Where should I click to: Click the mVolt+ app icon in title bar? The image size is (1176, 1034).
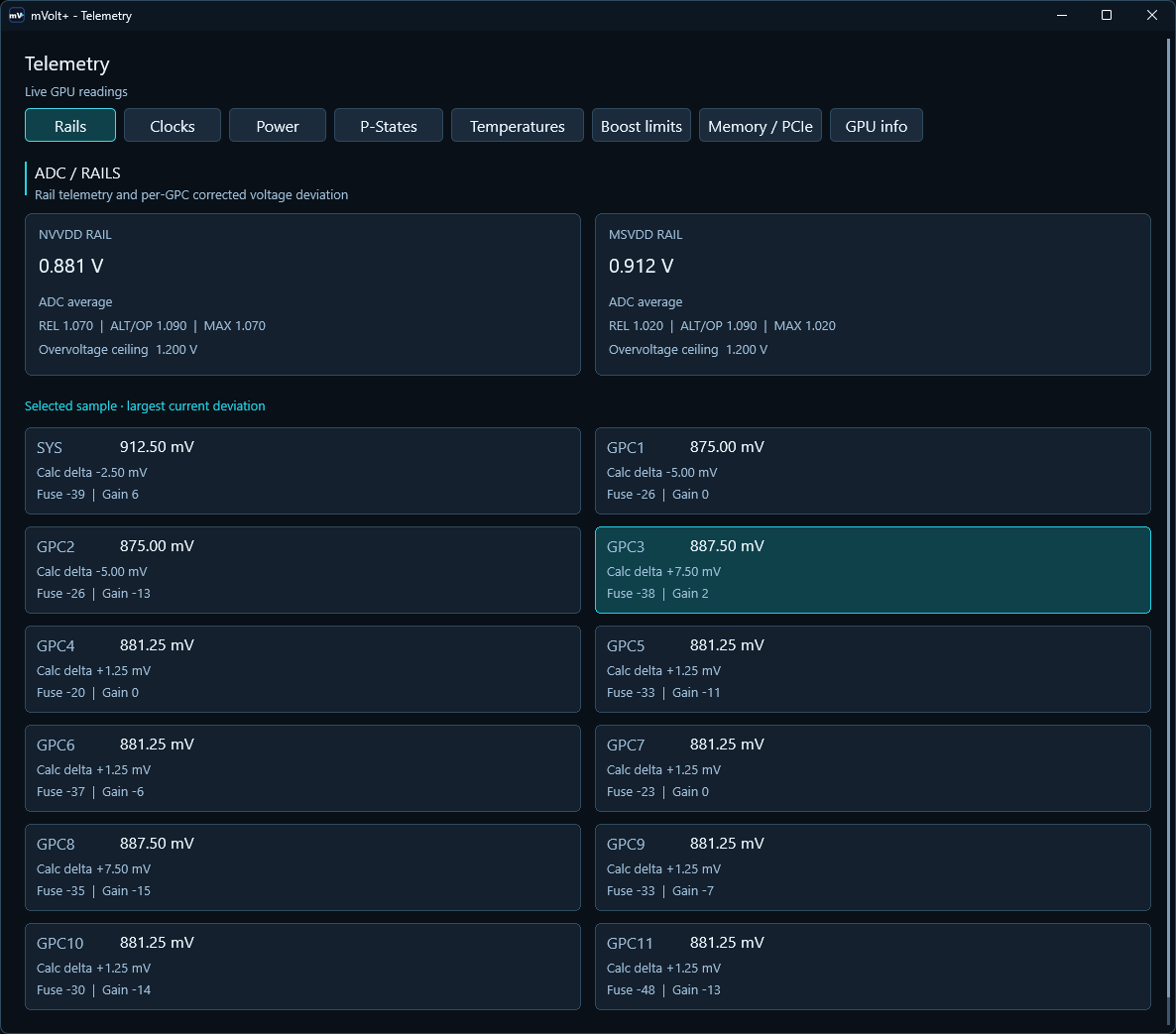point(16,15)
